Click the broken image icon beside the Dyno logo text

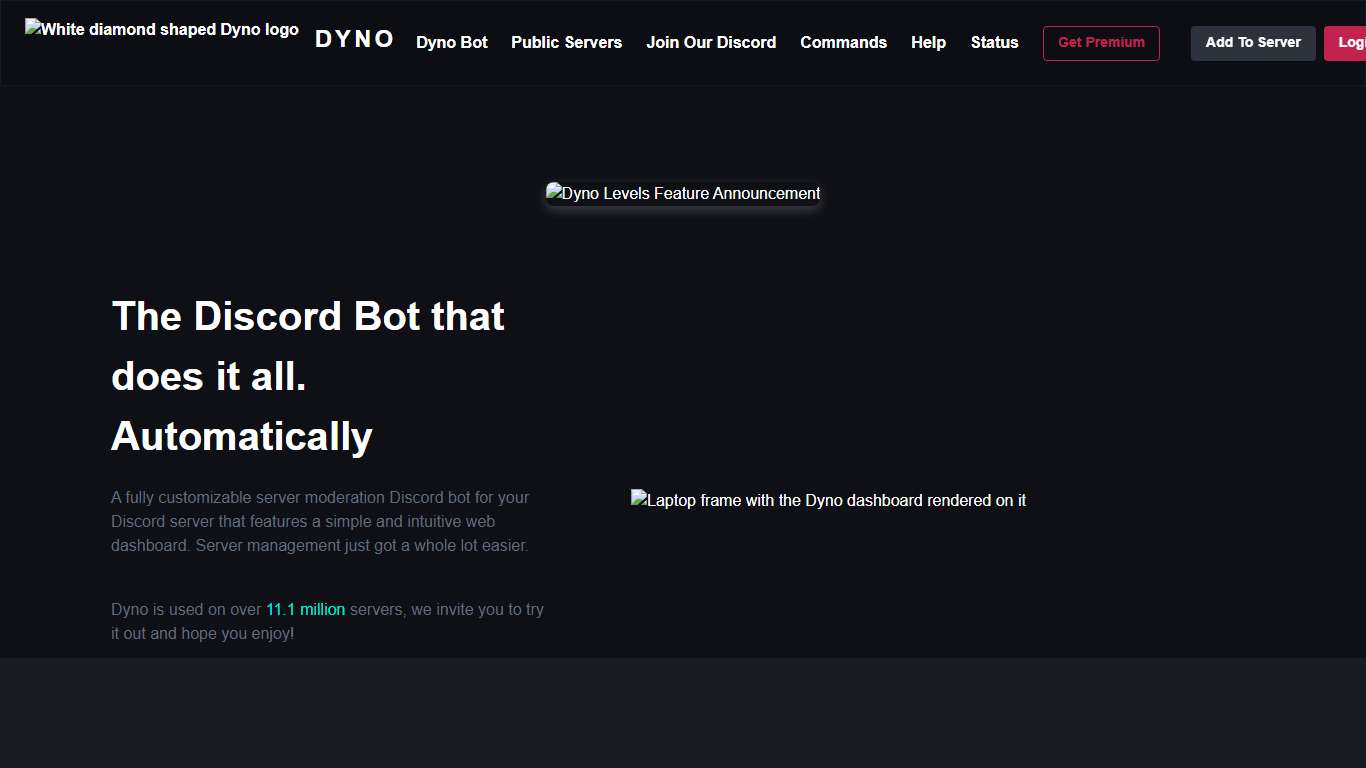tap(33, 28)
